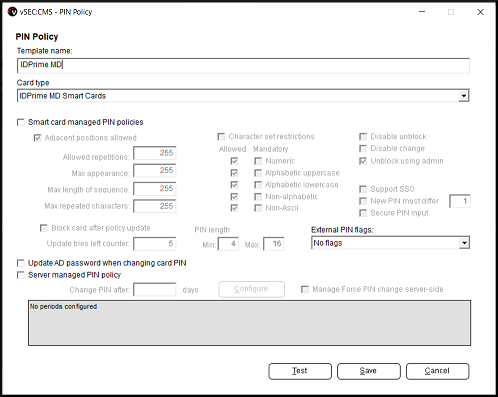Focus the Template name text field
This screenshot has height=397, width=498.
coord(243,65)
